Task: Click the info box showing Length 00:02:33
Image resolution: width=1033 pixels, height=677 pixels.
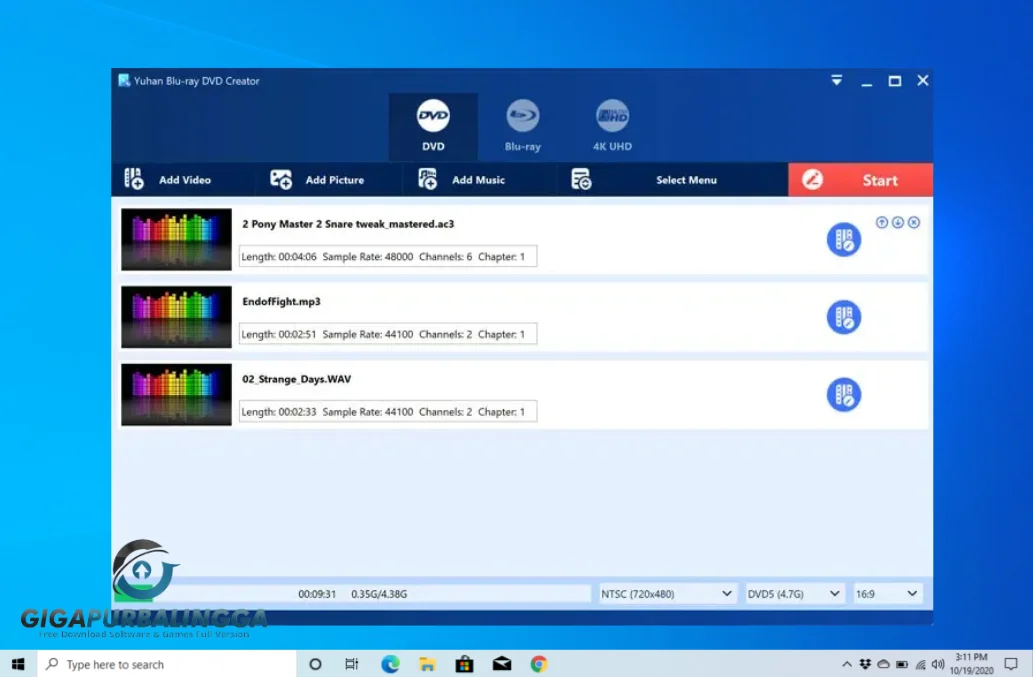Action: (x=387, y=412)
